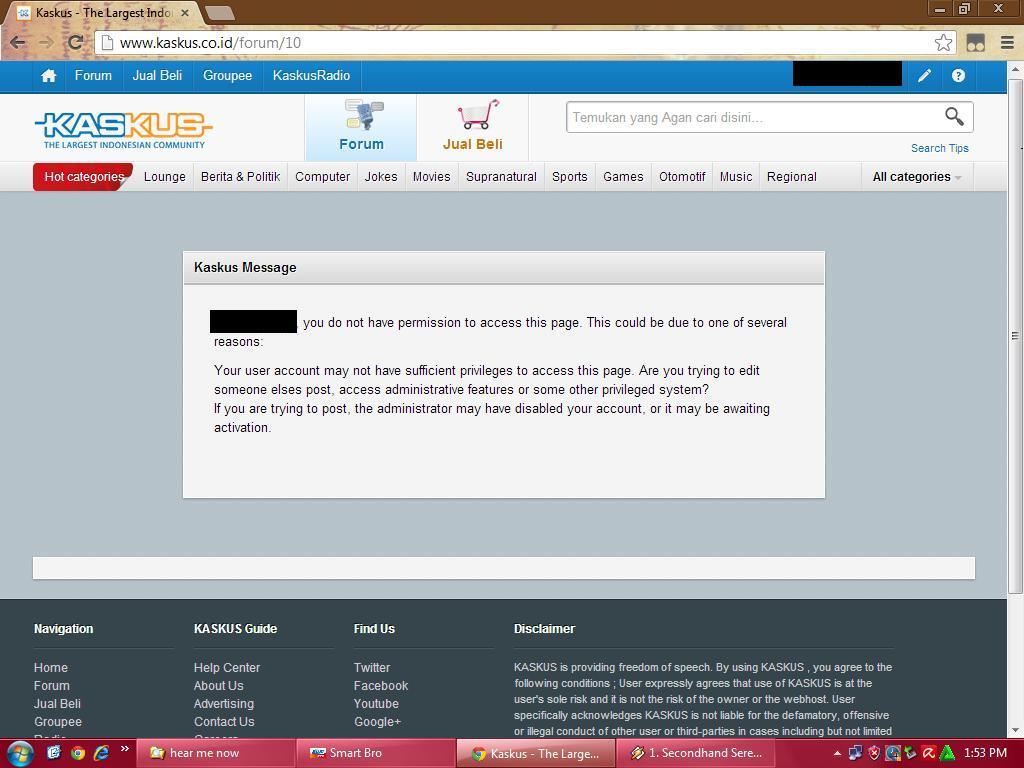1024x768 pixels.
Task: Open KaskusRadio in top menu
Action: (312, 76)
